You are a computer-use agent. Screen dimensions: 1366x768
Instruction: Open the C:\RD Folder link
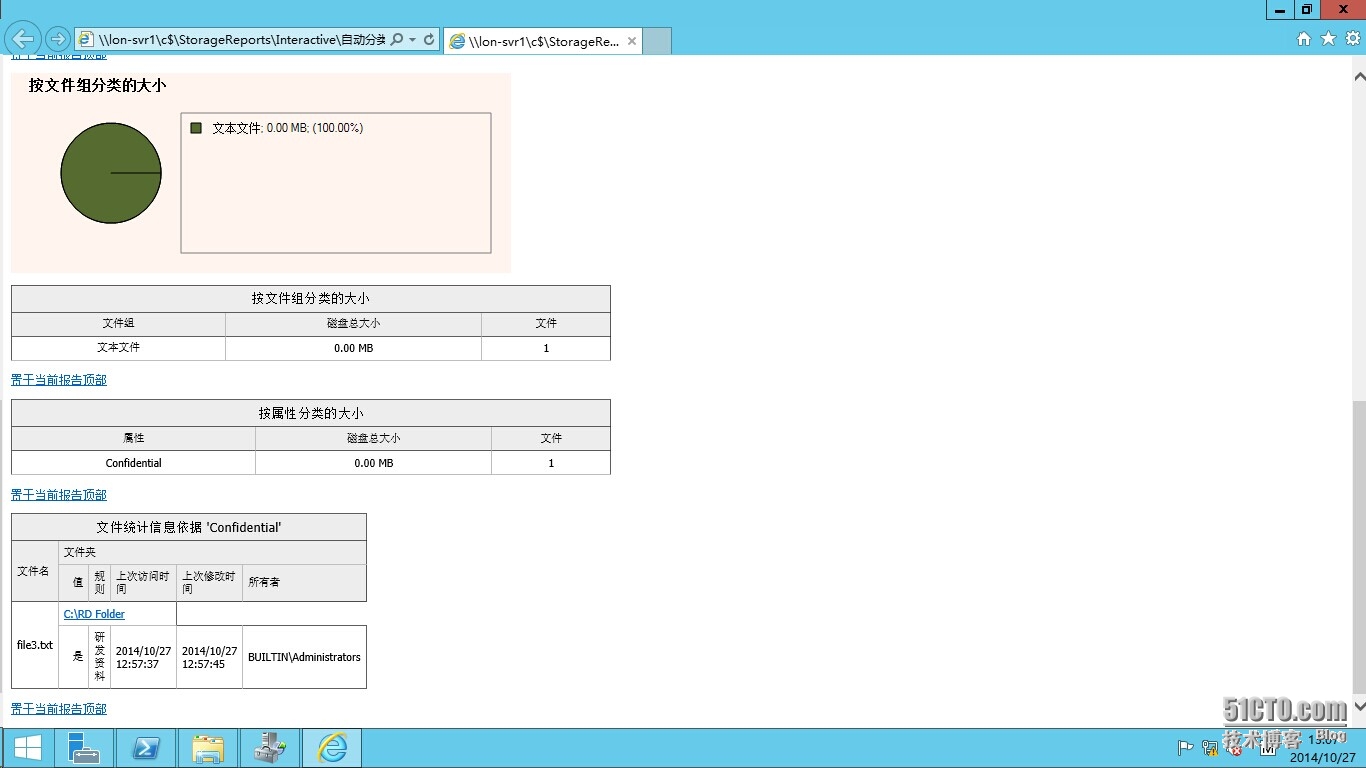(94, 614)
